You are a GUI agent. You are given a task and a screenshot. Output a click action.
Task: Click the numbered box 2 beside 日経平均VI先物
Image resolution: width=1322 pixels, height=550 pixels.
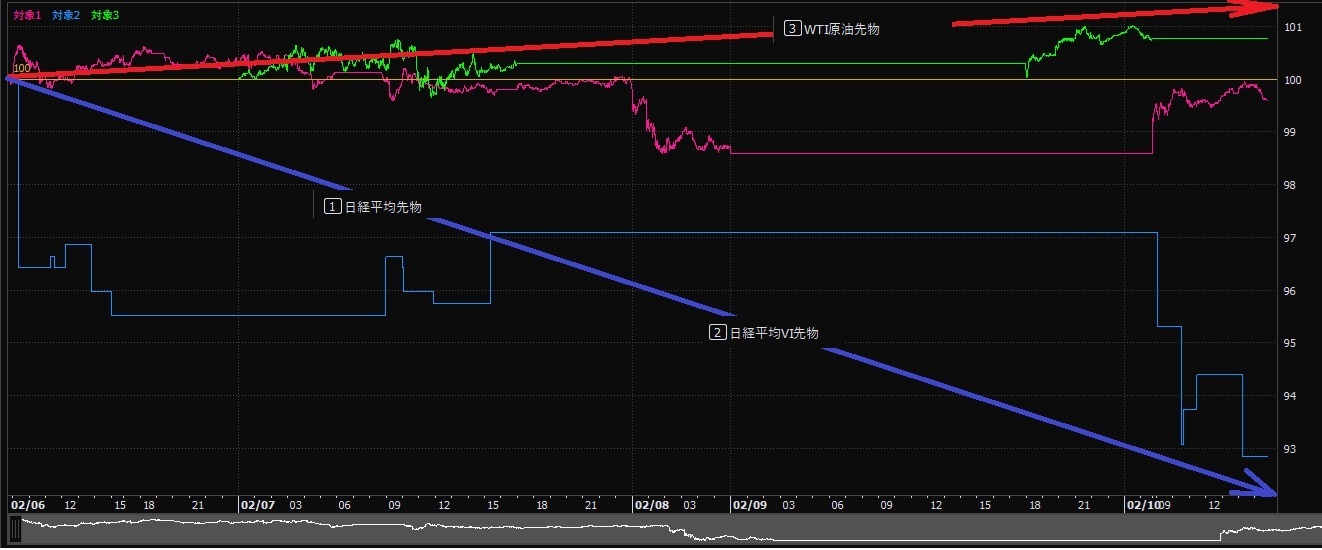click(x=718, y=333)
